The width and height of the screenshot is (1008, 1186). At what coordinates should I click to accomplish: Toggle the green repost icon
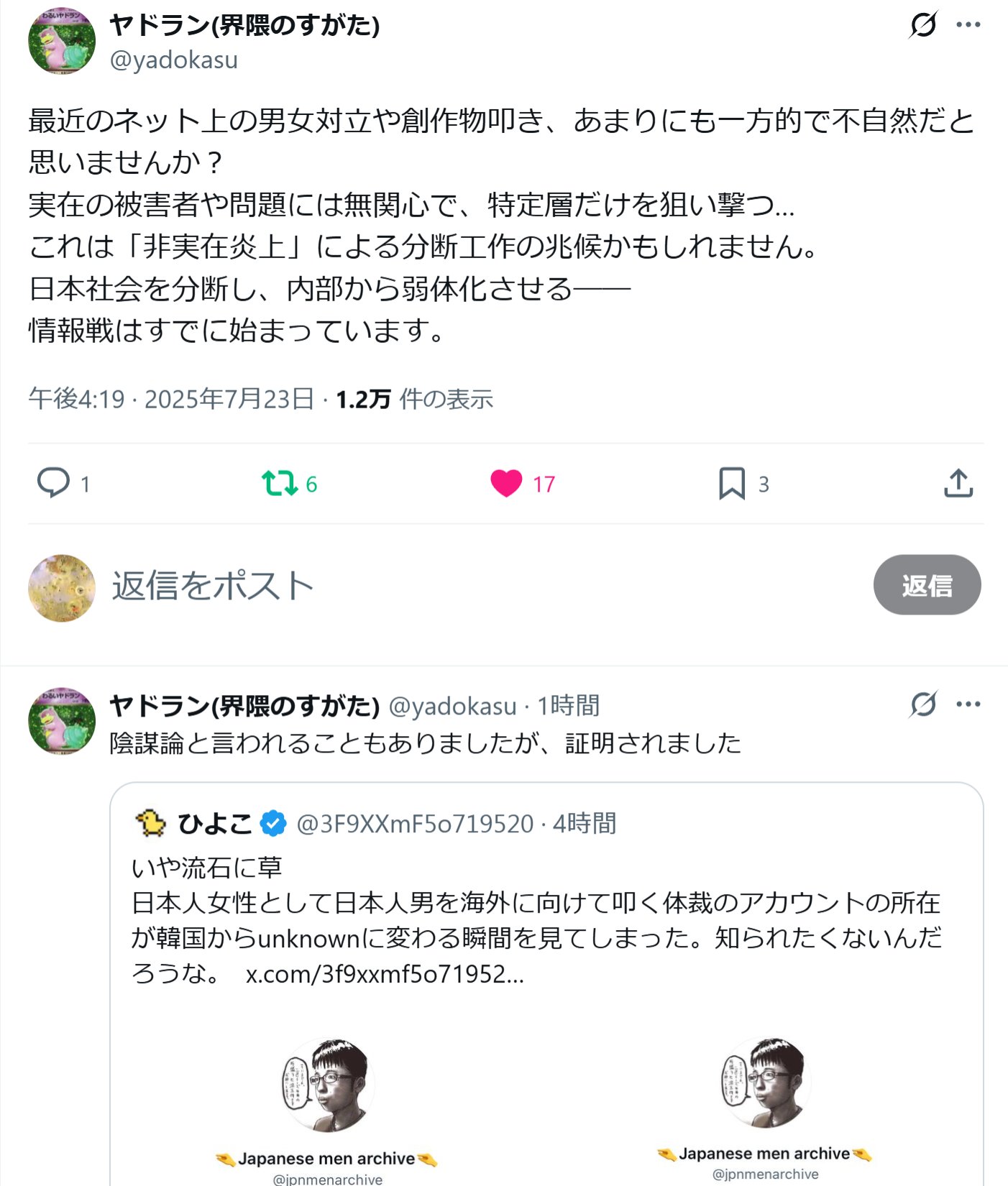pyautogui.click(x=279, y=483)
